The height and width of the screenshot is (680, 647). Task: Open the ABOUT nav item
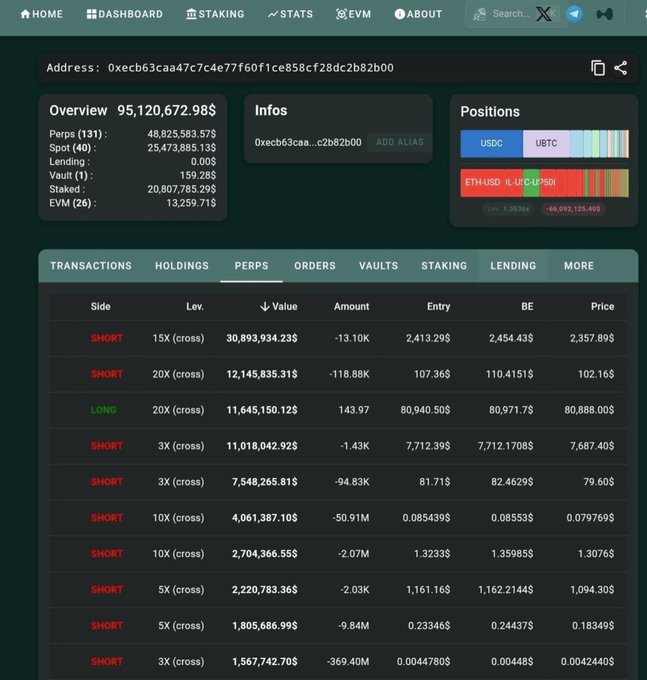coord(418,14)
